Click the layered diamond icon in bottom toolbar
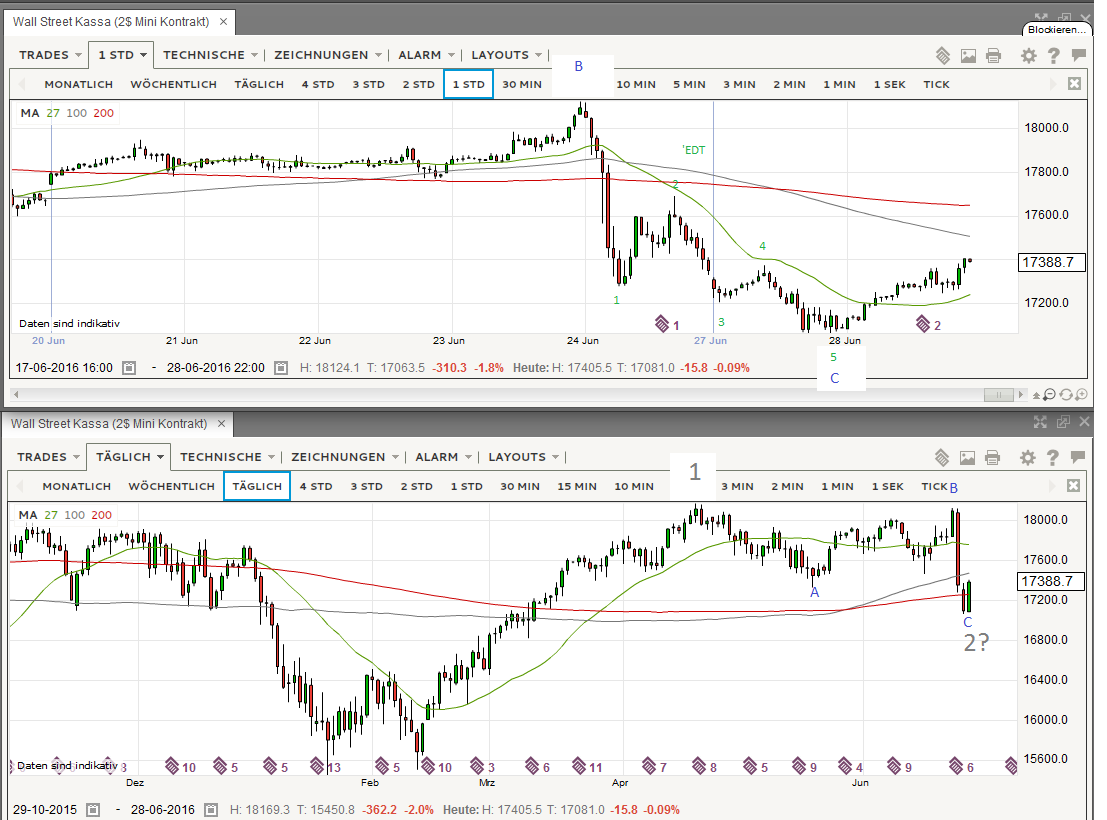 [943, 457]
